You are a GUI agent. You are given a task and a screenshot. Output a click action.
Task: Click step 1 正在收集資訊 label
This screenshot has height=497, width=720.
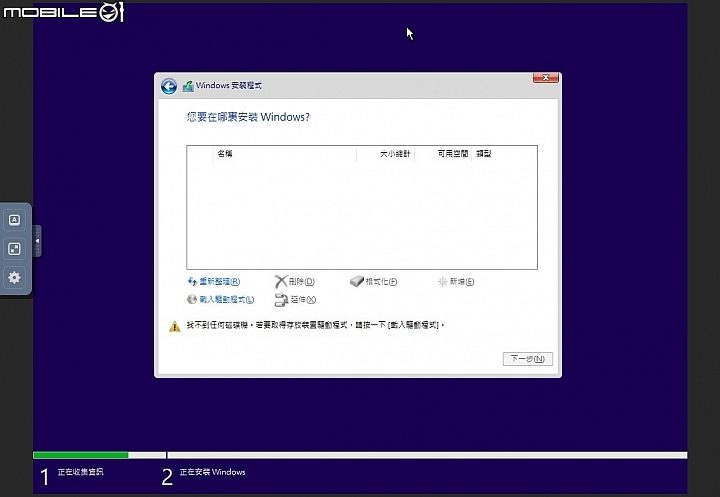(80, 472)
